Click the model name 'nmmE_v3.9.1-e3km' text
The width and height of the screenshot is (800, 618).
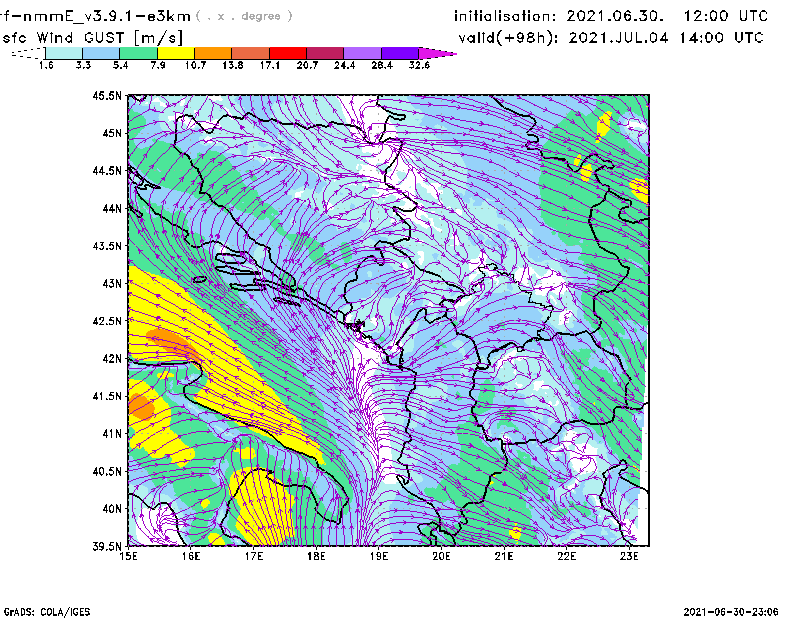[105, 16]
